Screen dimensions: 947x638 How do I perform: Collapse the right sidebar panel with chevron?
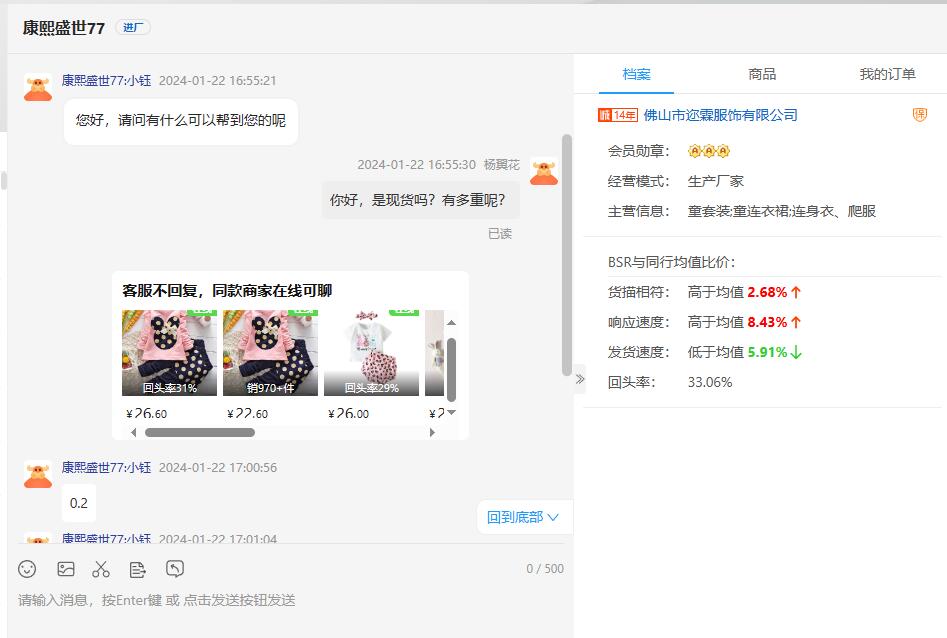pos(580,379)
